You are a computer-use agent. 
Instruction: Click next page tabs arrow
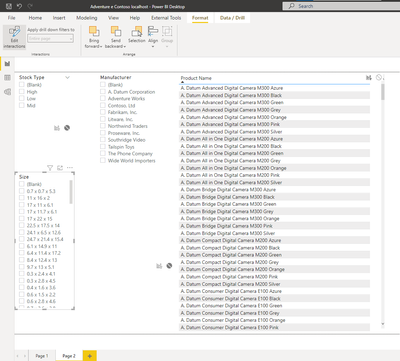25,356
